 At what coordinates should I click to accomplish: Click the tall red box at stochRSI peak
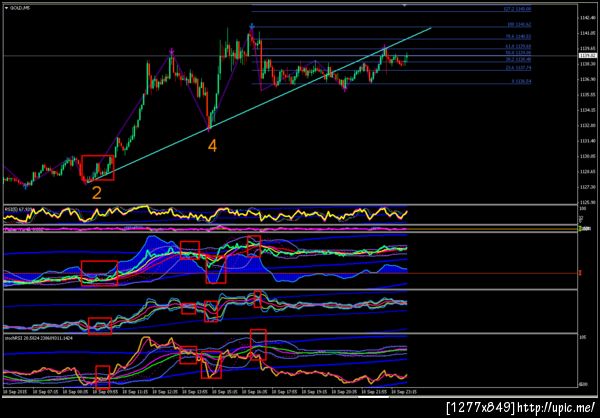pos(258,345)
